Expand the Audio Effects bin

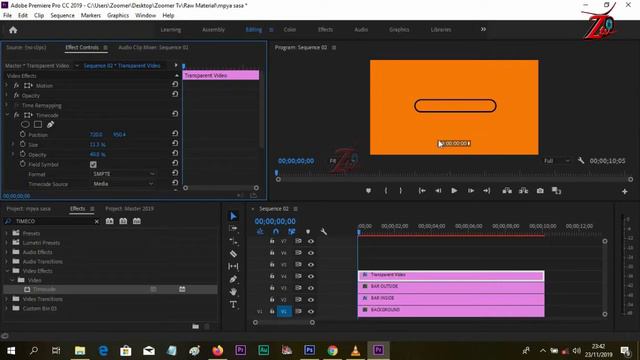click(x=6, y=252)
